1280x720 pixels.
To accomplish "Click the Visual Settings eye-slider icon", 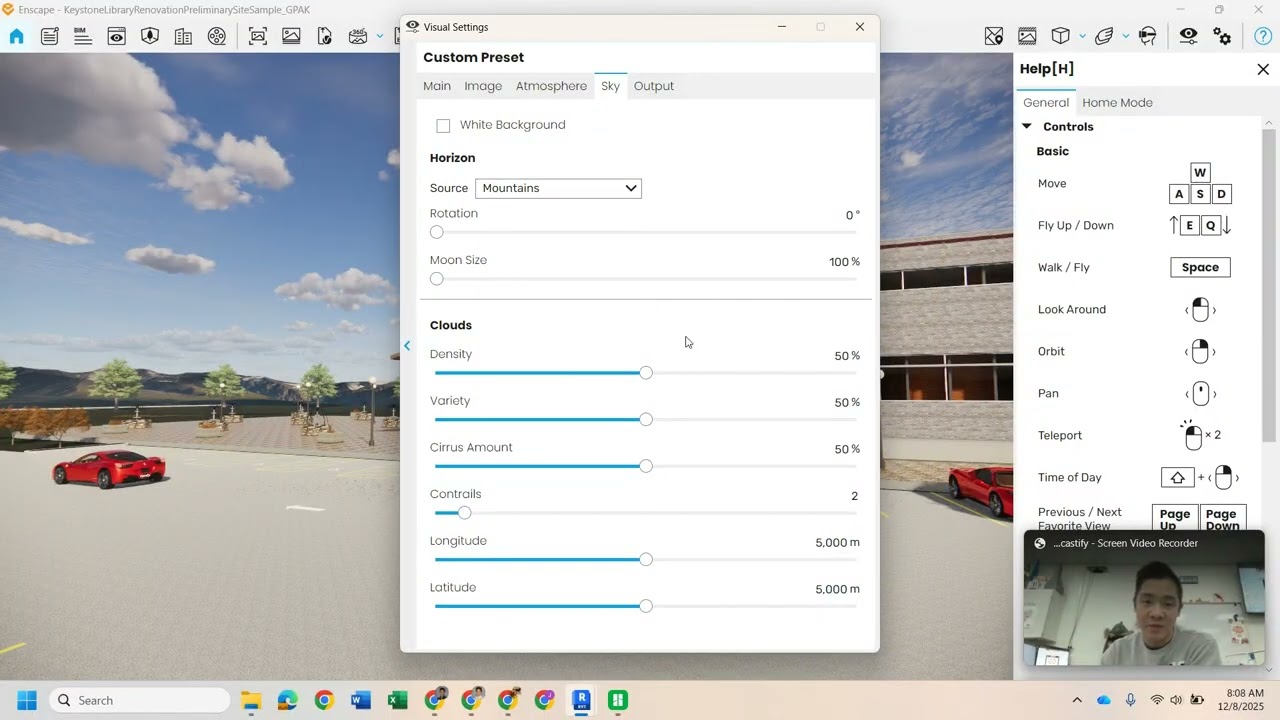I will [1188, 36].
